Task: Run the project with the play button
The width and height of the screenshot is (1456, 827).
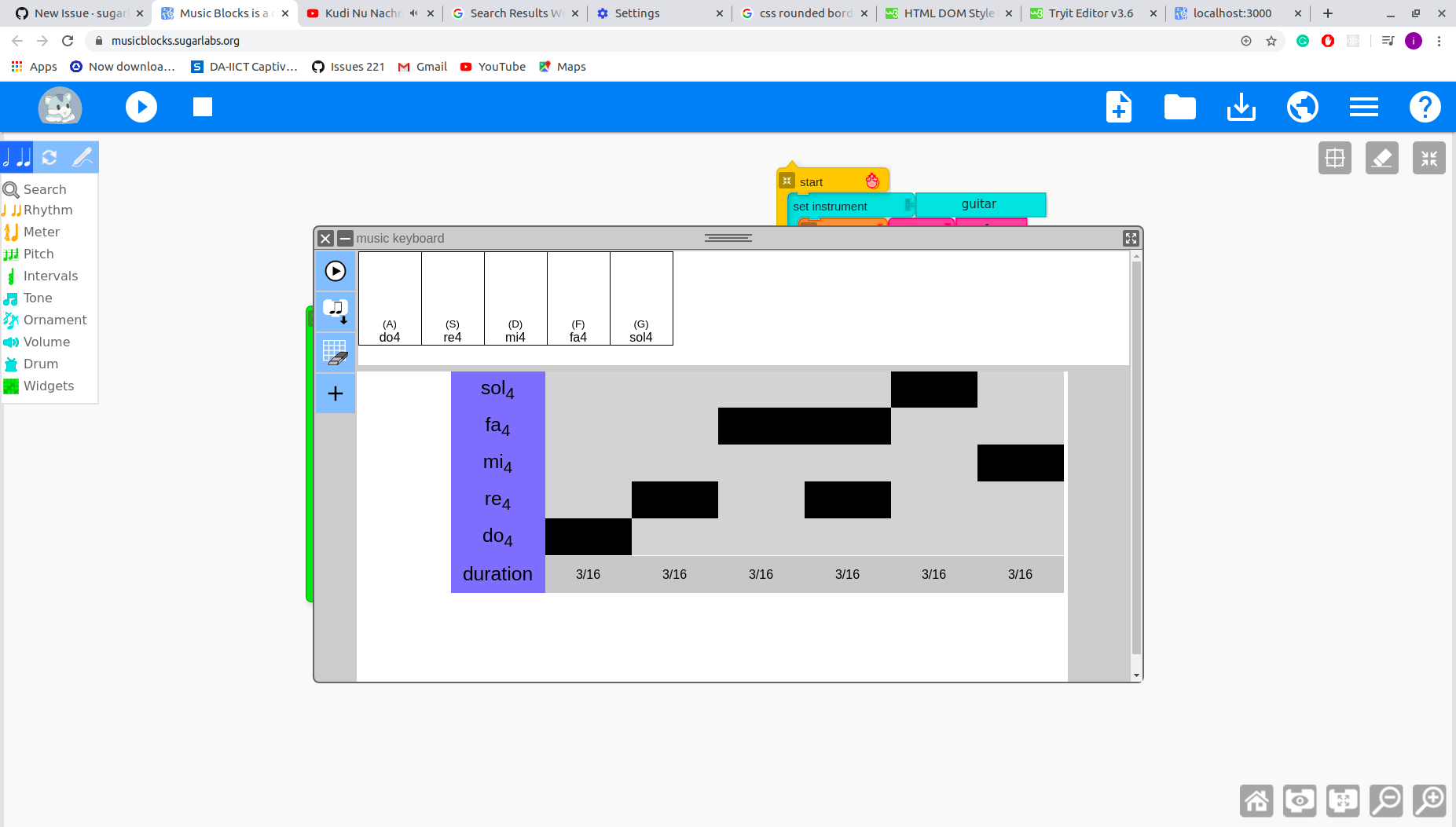Action: point(141,107)
